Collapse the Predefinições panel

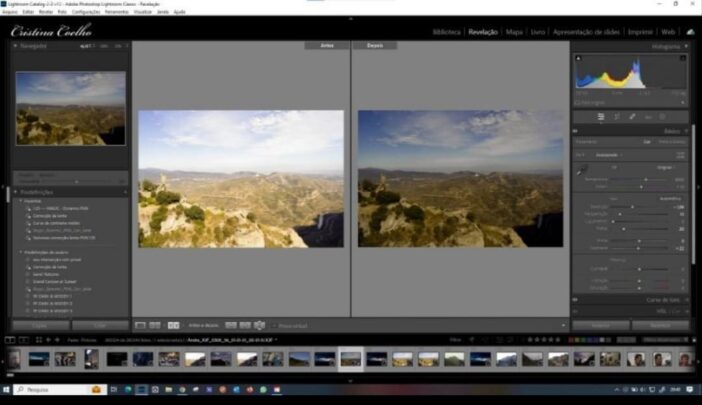(x=17, y=192)
